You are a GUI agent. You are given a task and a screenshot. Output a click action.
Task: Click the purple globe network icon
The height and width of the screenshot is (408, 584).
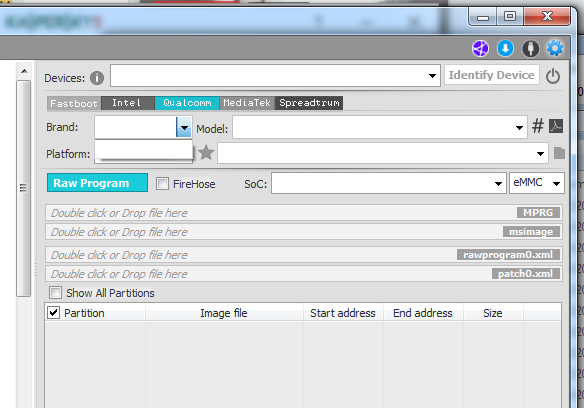(480, 48)
